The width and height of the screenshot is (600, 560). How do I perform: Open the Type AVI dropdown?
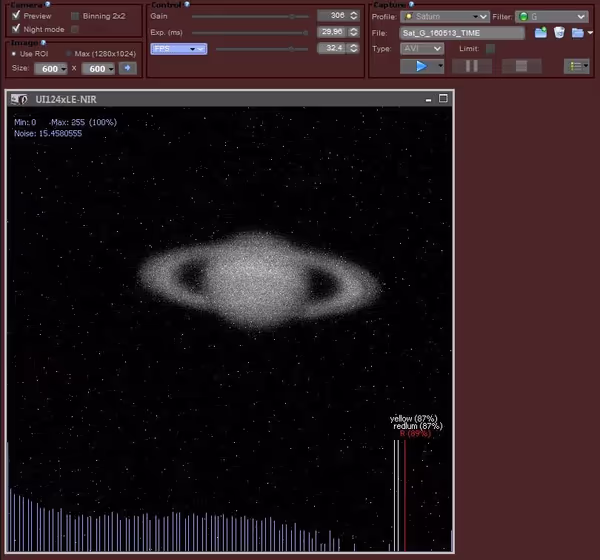(422, 49)
